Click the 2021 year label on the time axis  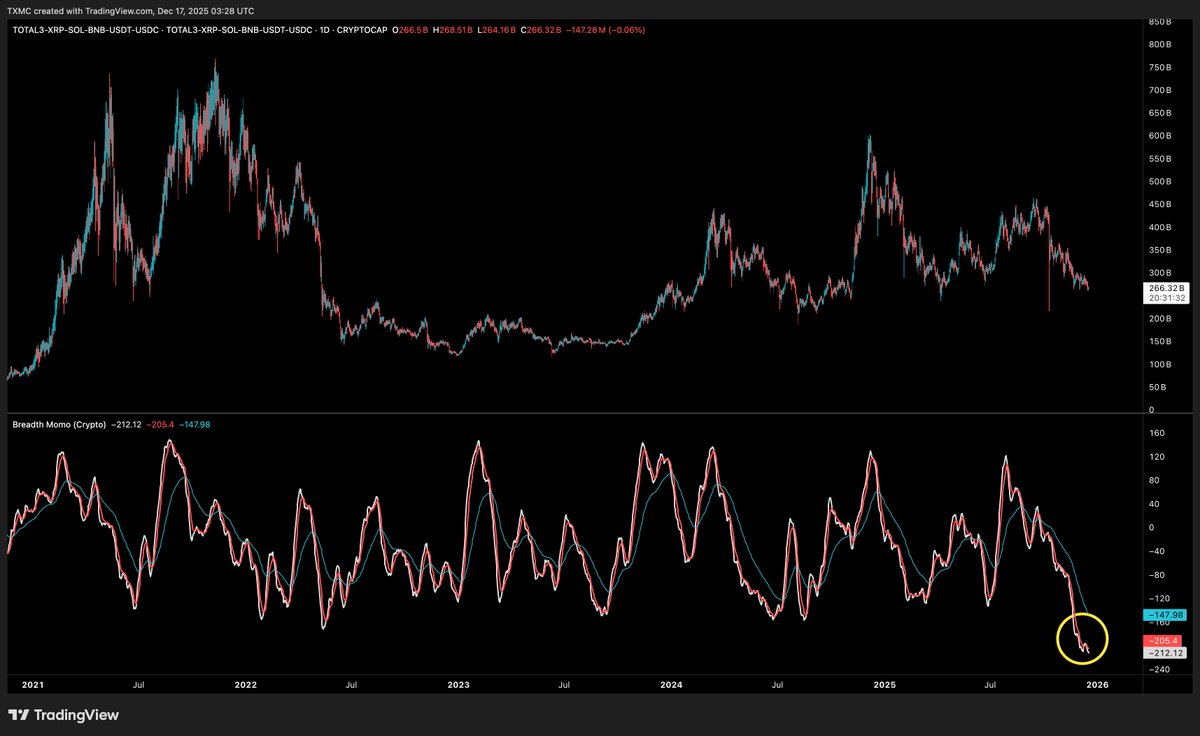[x=32, y=685]
